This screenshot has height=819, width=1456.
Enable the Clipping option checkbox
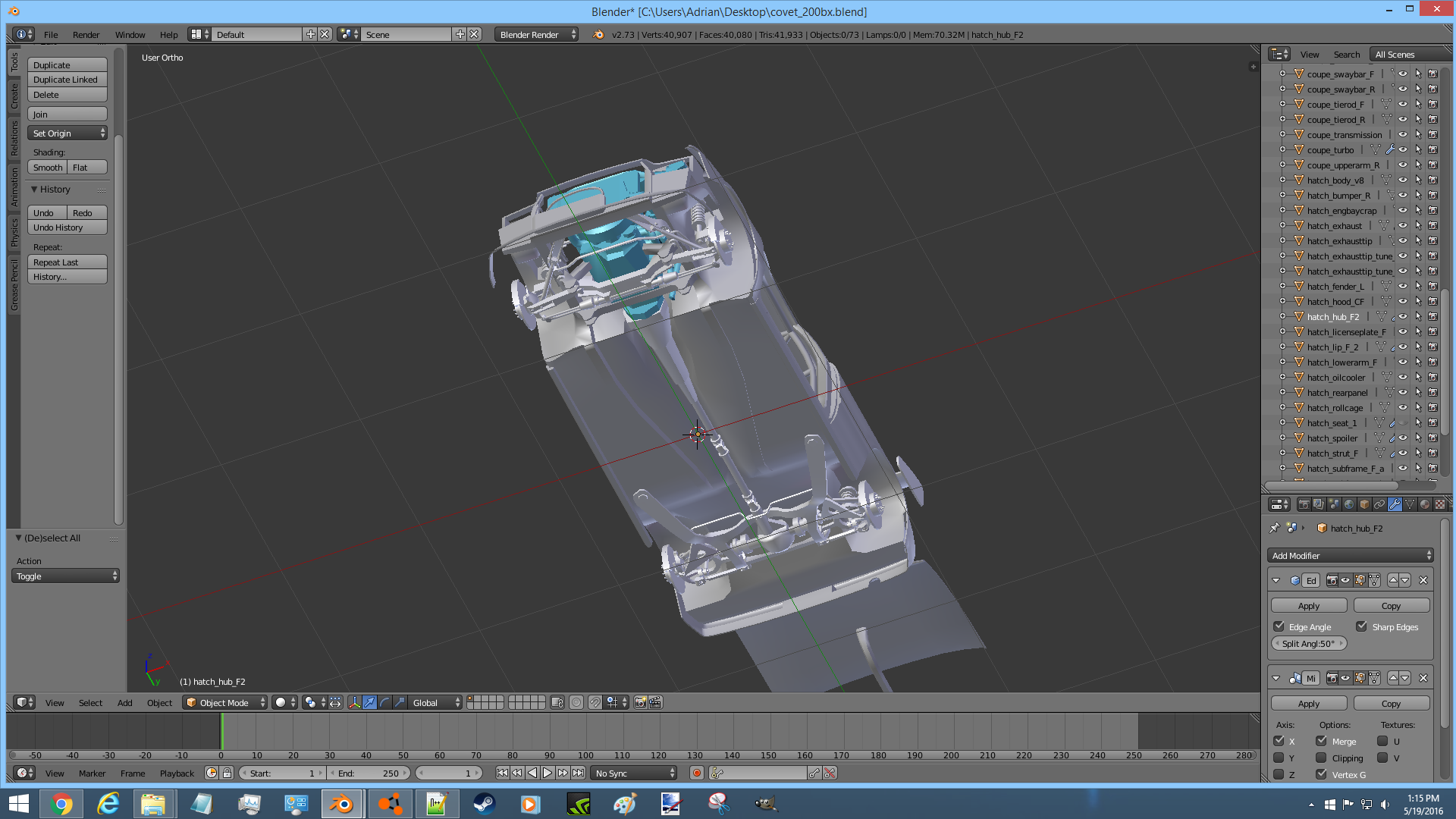tap(1322, 758)
